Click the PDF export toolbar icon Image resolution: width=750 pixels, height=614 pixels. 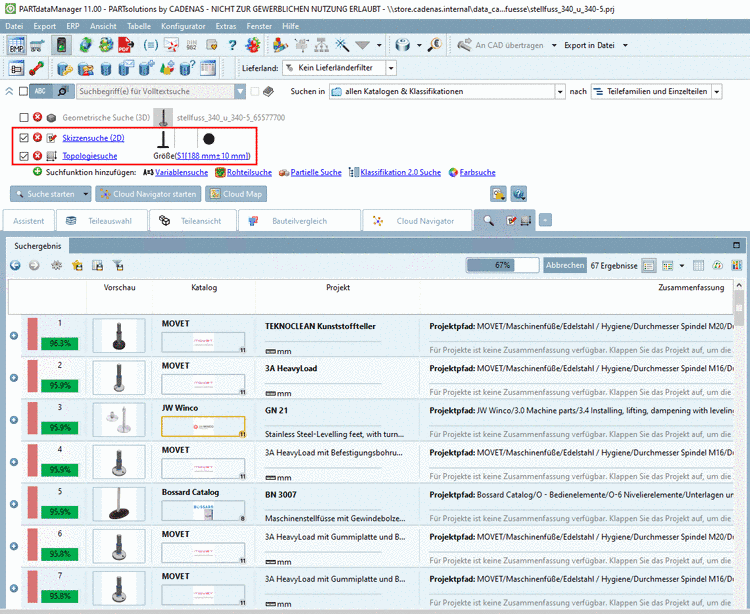[x=126, y=45]
